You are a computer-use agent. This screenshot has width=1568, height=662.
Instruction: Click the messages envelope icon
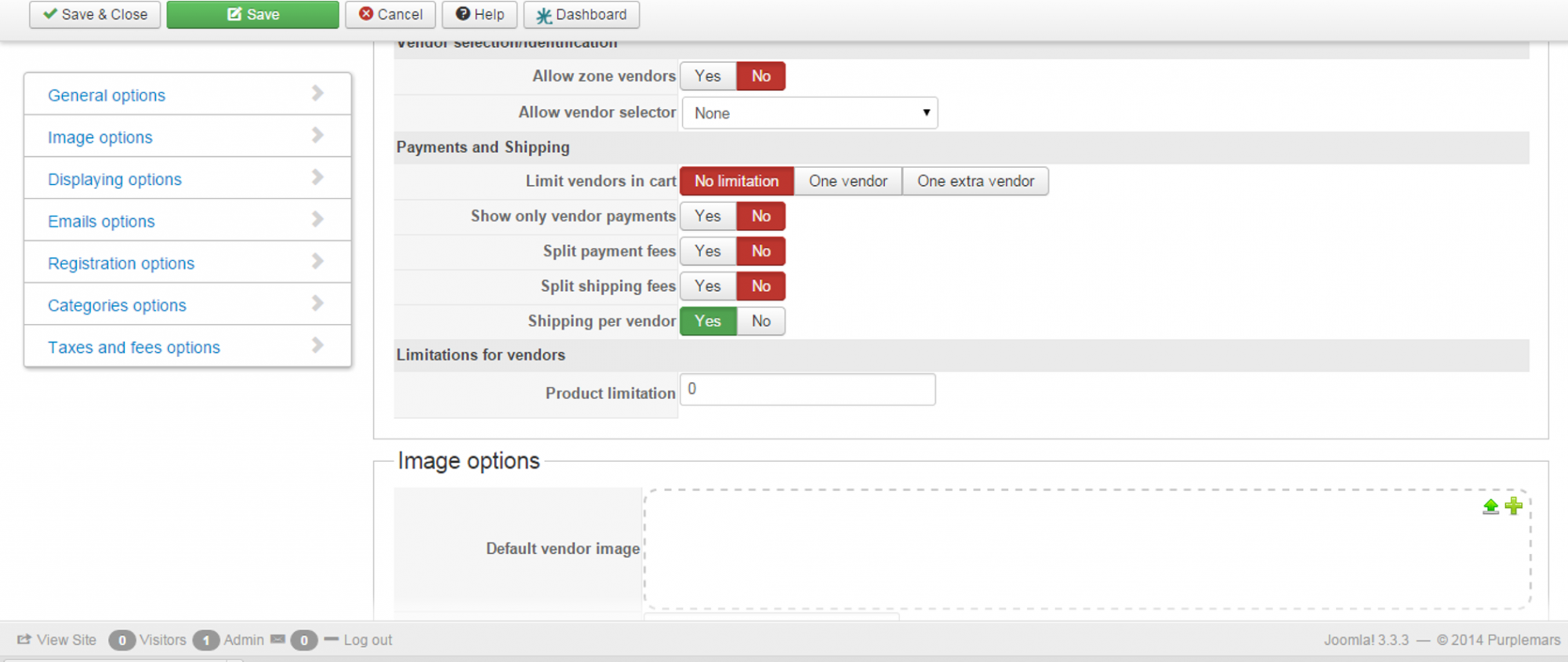[278, 639]
